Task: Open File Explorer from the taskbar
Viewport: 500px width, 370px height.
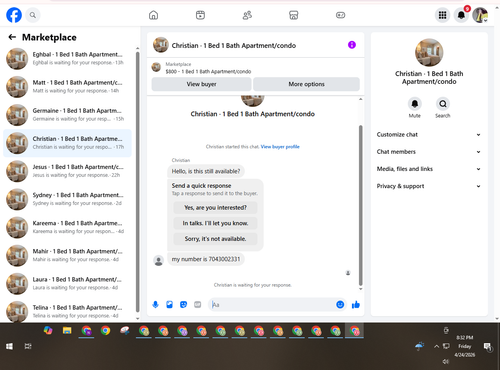Action: click(x=67, y=331)
